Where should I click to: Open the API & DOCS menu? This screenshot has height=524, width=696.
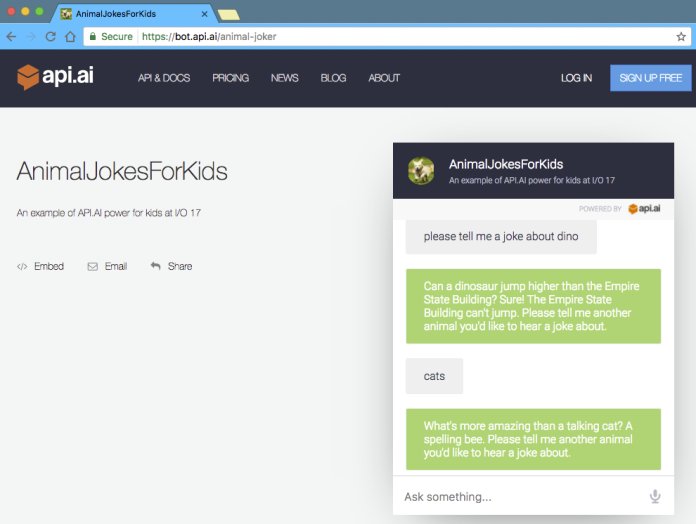(x=164, y=78)
